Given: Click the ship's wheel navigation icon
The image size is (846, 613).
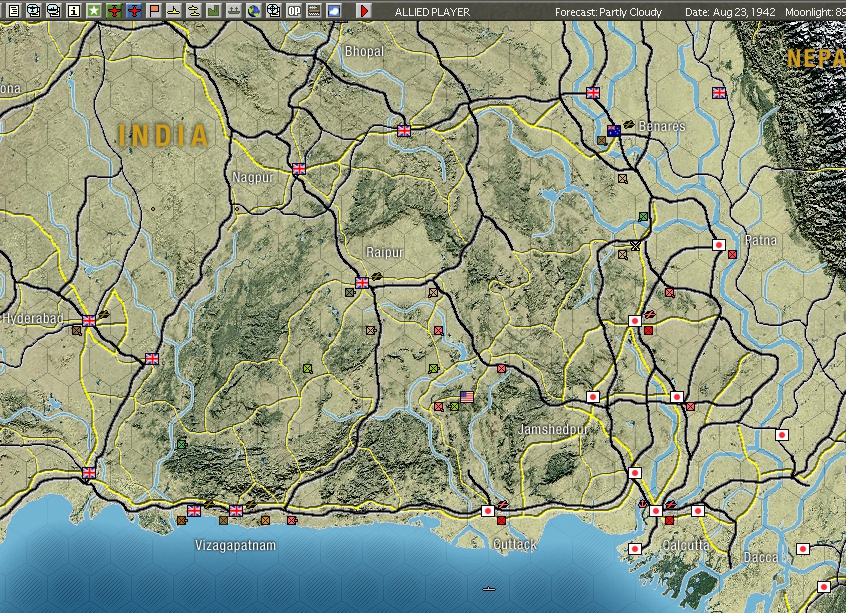Looking at the screenshot, I should [274, 11].
